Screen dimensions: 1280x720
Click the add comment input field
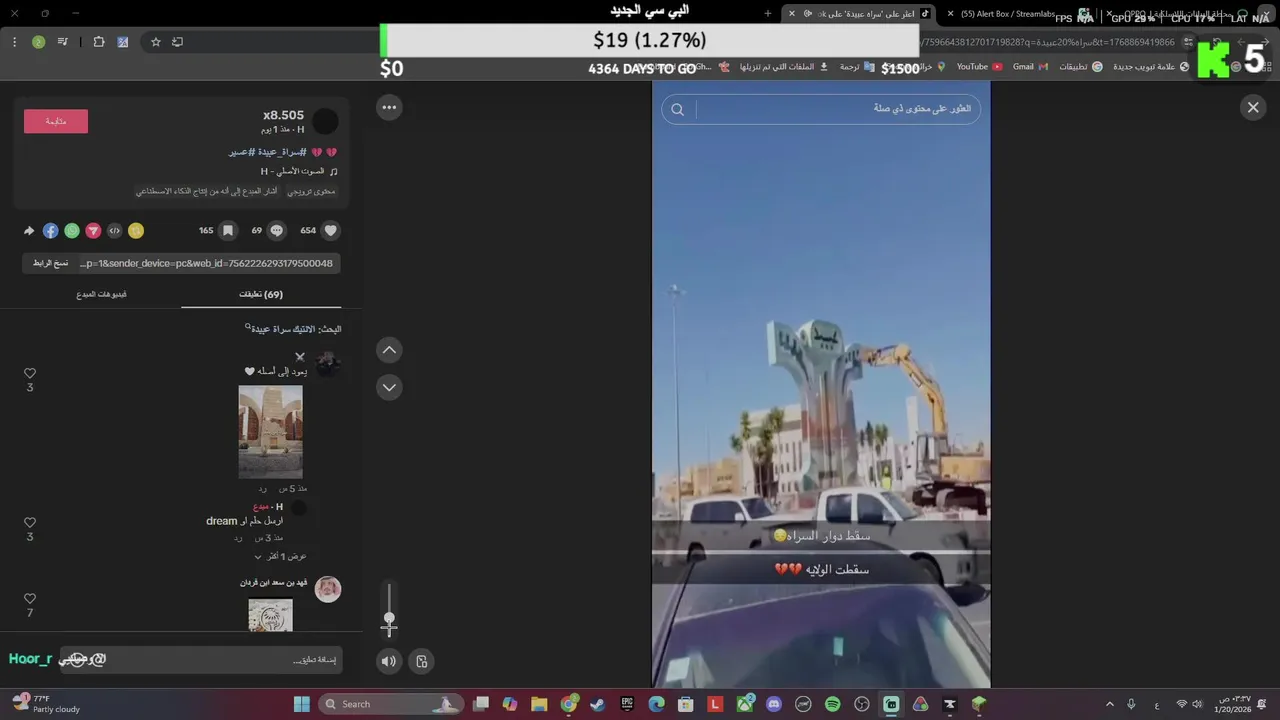[x=200, y=660]
